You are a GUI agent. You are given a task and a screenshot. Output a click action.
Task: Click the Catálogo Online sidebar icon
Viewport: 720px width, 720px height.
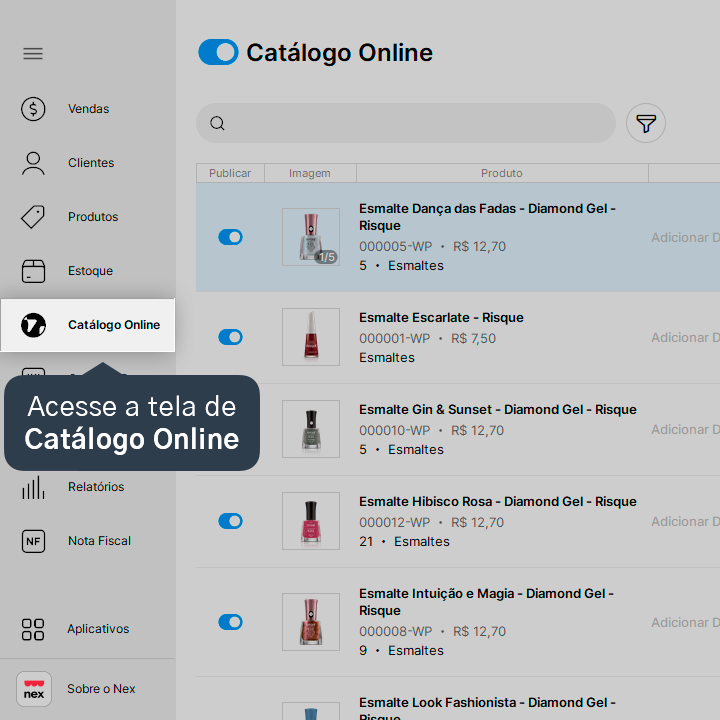[33, 325]
